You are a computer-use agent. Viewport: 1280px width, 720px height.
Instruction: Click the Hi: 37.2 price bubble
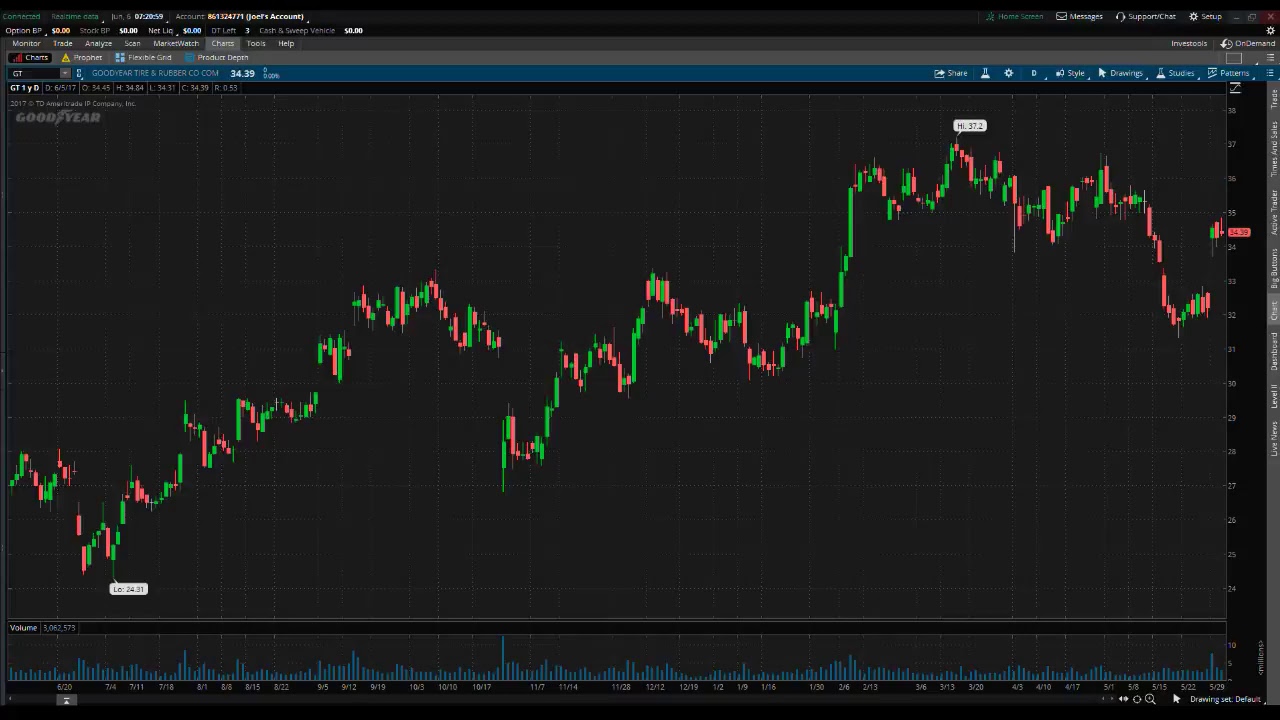click(x=970, y=126)
